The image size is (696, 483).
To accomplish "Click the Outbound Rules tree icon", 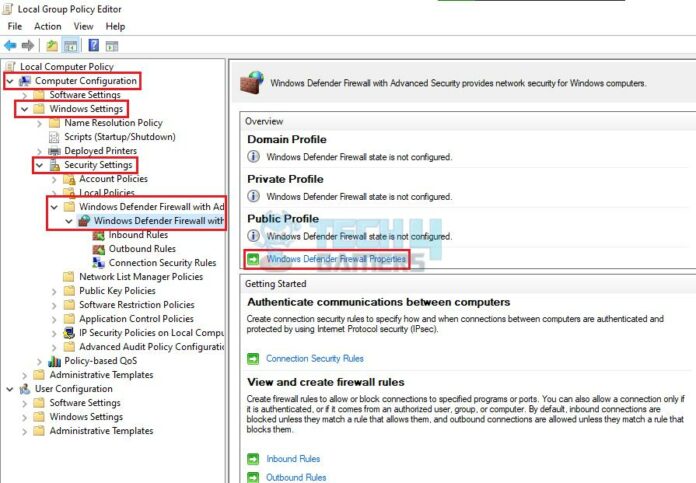I will point(98,249).
